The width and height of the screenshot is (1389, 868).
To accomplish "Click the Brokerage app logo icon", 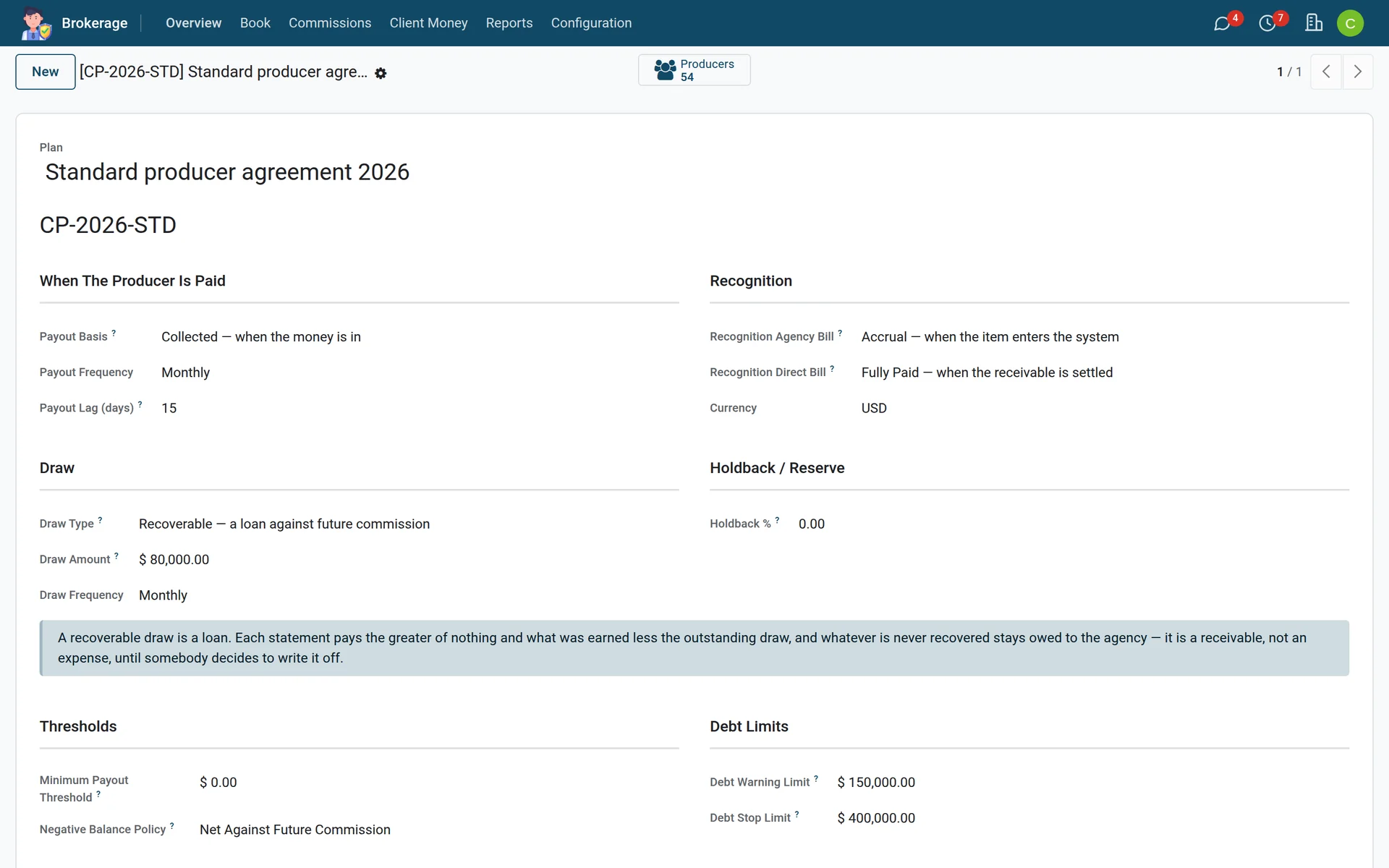I will [35, 23].
